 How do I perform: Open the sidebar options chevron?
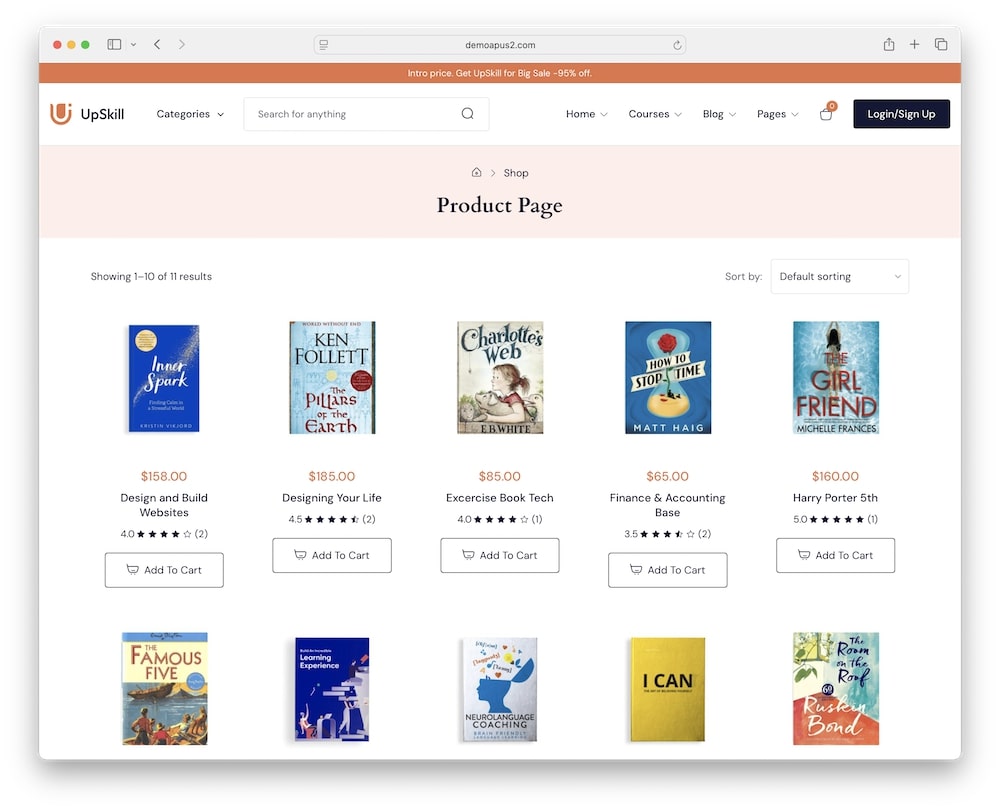pos(133,44)
